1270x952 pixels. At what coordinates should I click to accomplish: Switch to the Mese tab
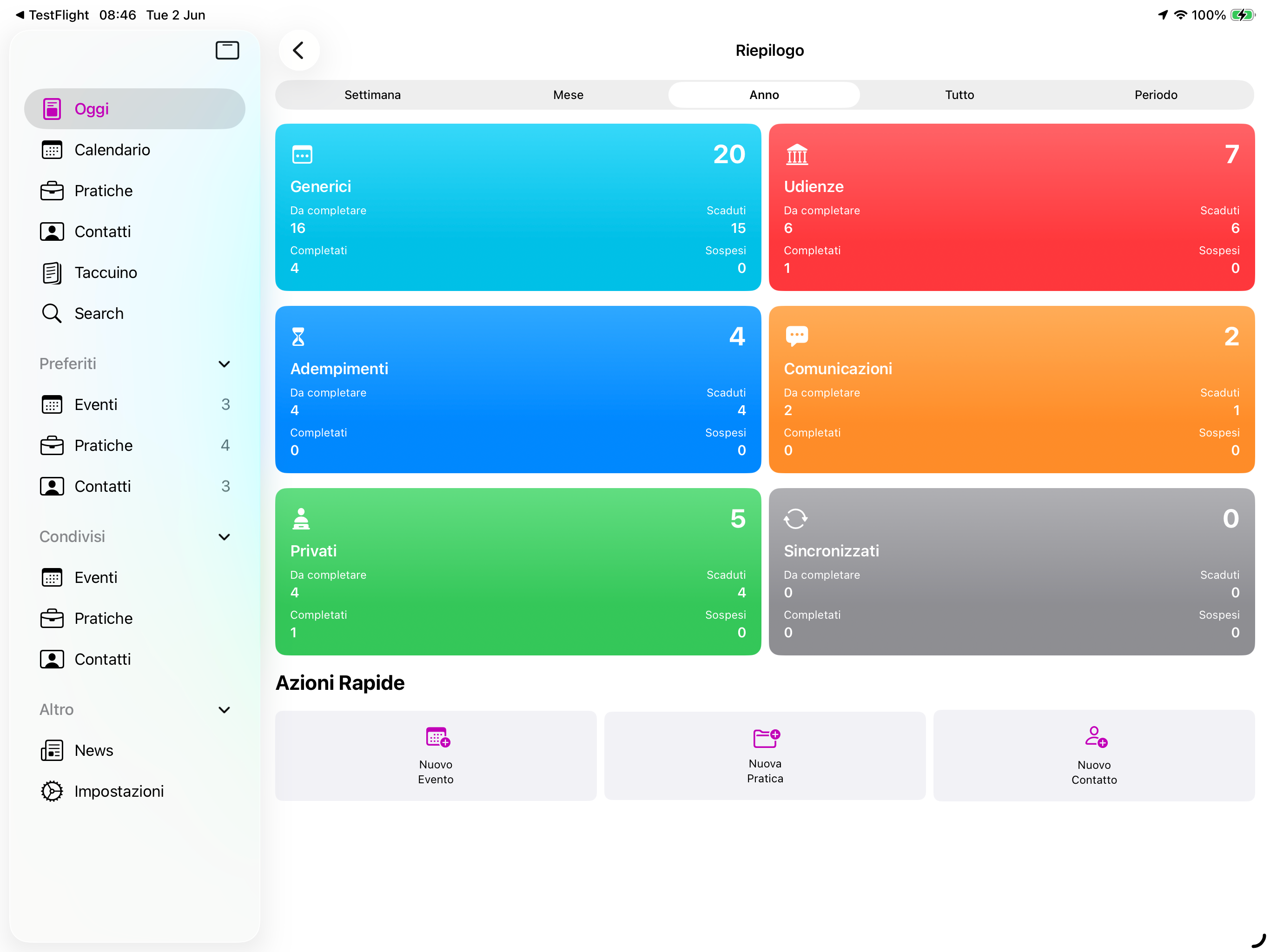pyautogui.click(x=569, y=95)
